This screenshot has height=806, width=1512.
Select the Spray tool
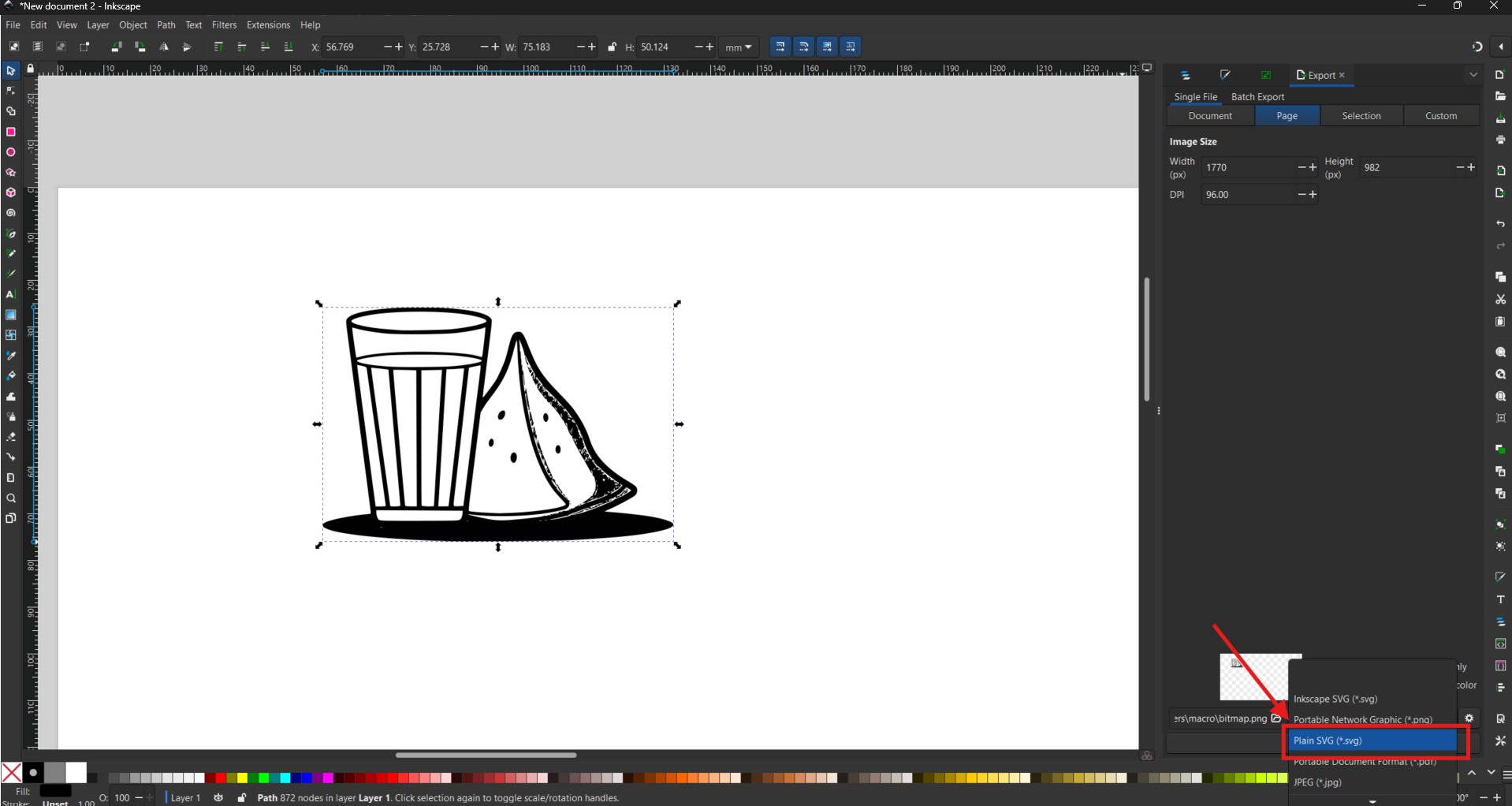(x=11, y=416)
